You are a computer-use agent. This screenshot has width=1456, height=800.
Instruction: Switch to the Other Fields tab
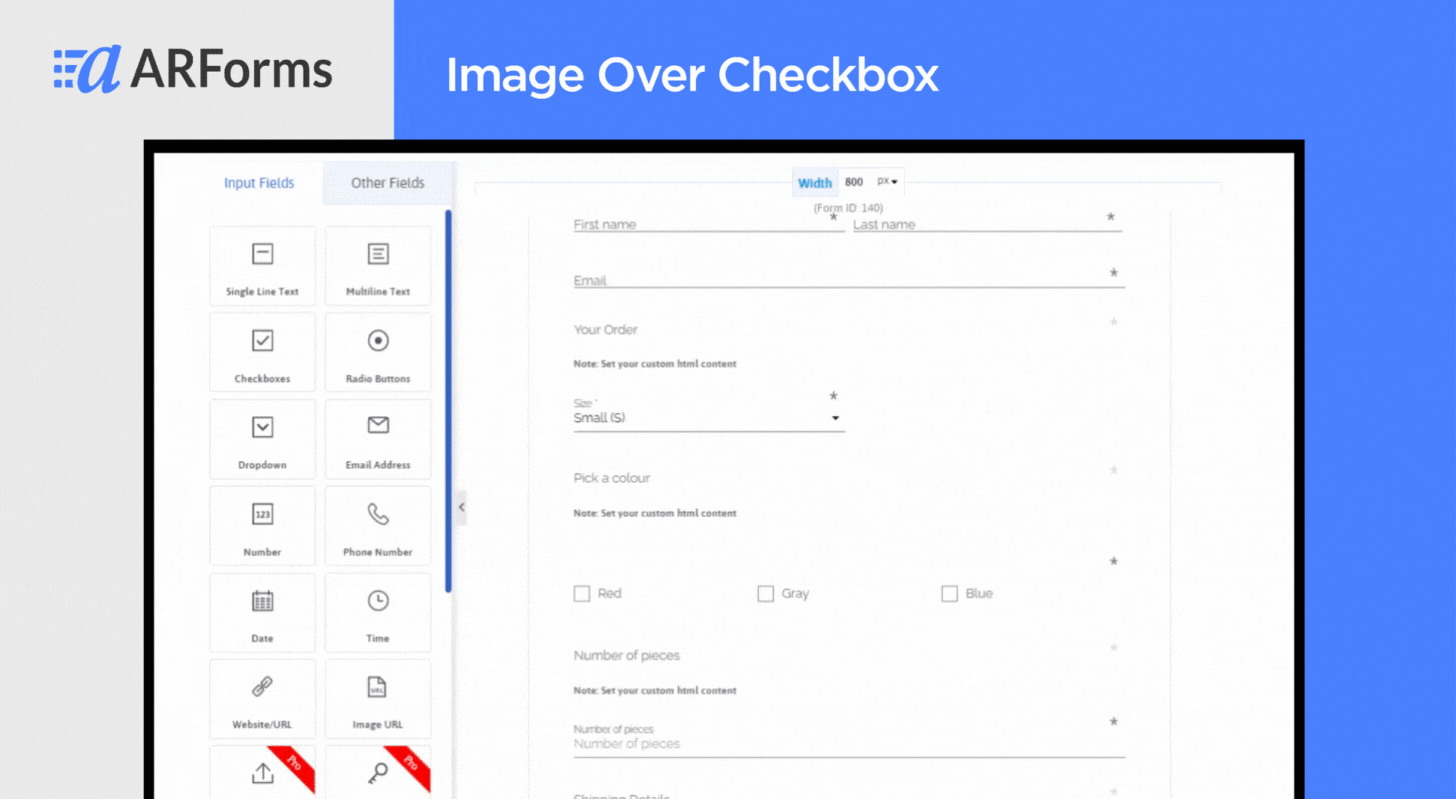(x=388, y=183)
